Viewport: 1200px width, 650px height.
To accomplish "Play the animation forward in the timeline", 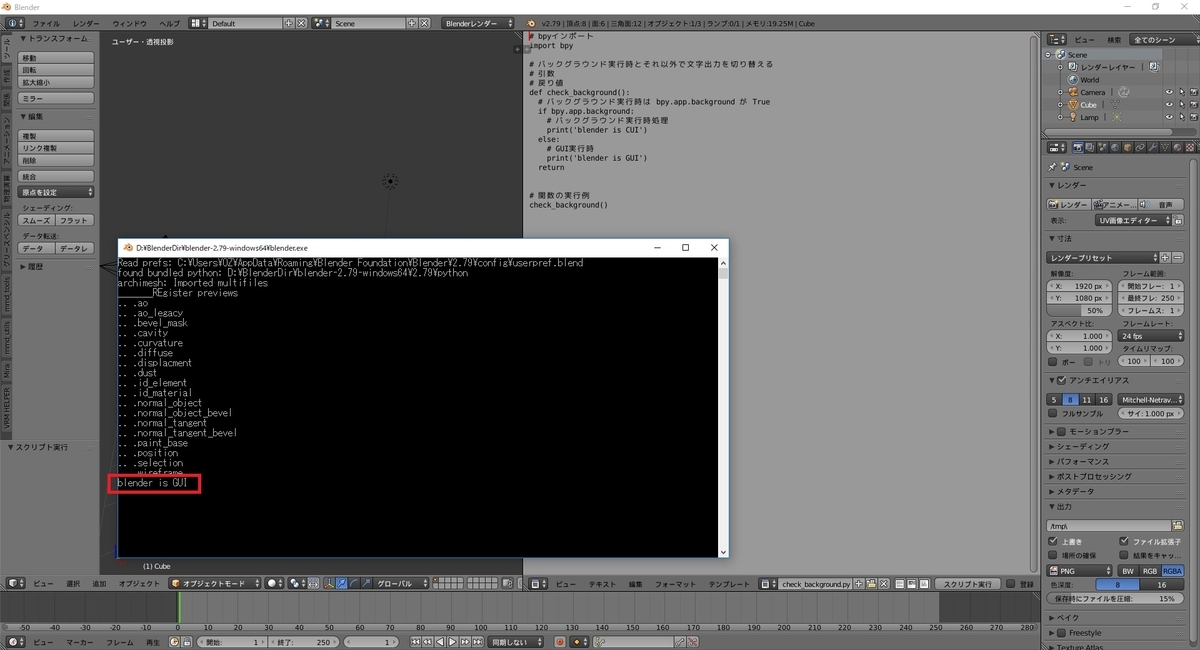I will click(452, 642).
